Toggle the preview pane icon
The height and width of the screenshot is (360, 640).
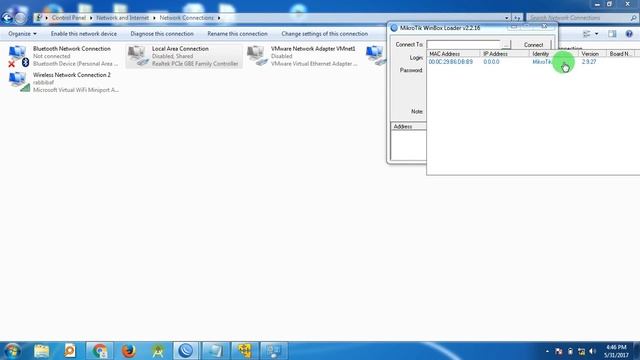coord(612,34)
